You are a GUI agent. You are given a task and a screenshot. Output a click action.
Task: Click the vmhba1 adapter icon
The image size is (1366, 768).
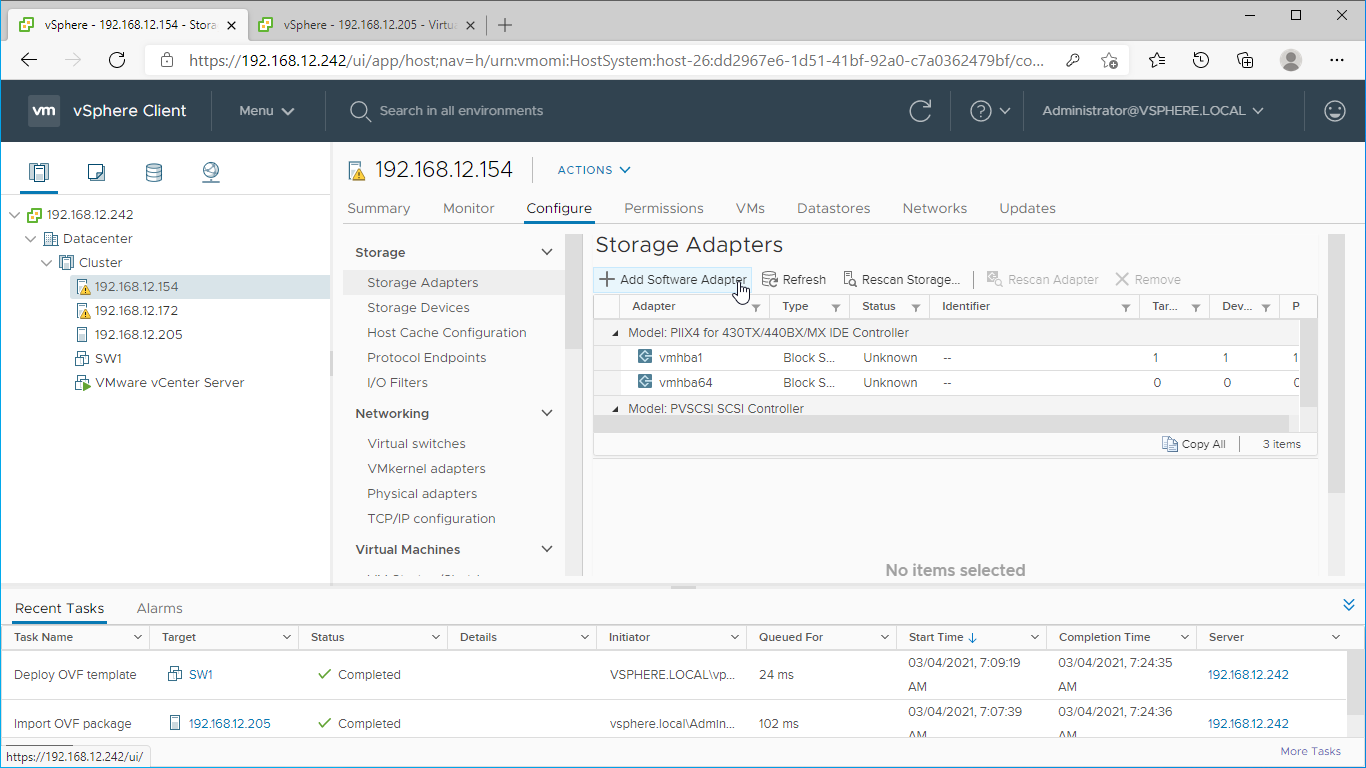645,357
